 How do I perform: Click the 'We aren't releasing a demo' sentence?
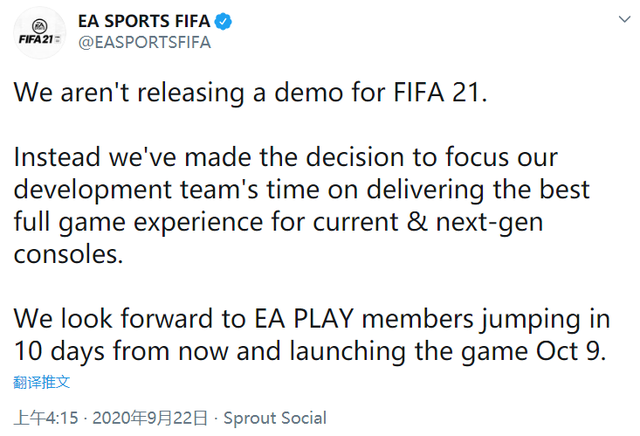(x=251, y=92)
